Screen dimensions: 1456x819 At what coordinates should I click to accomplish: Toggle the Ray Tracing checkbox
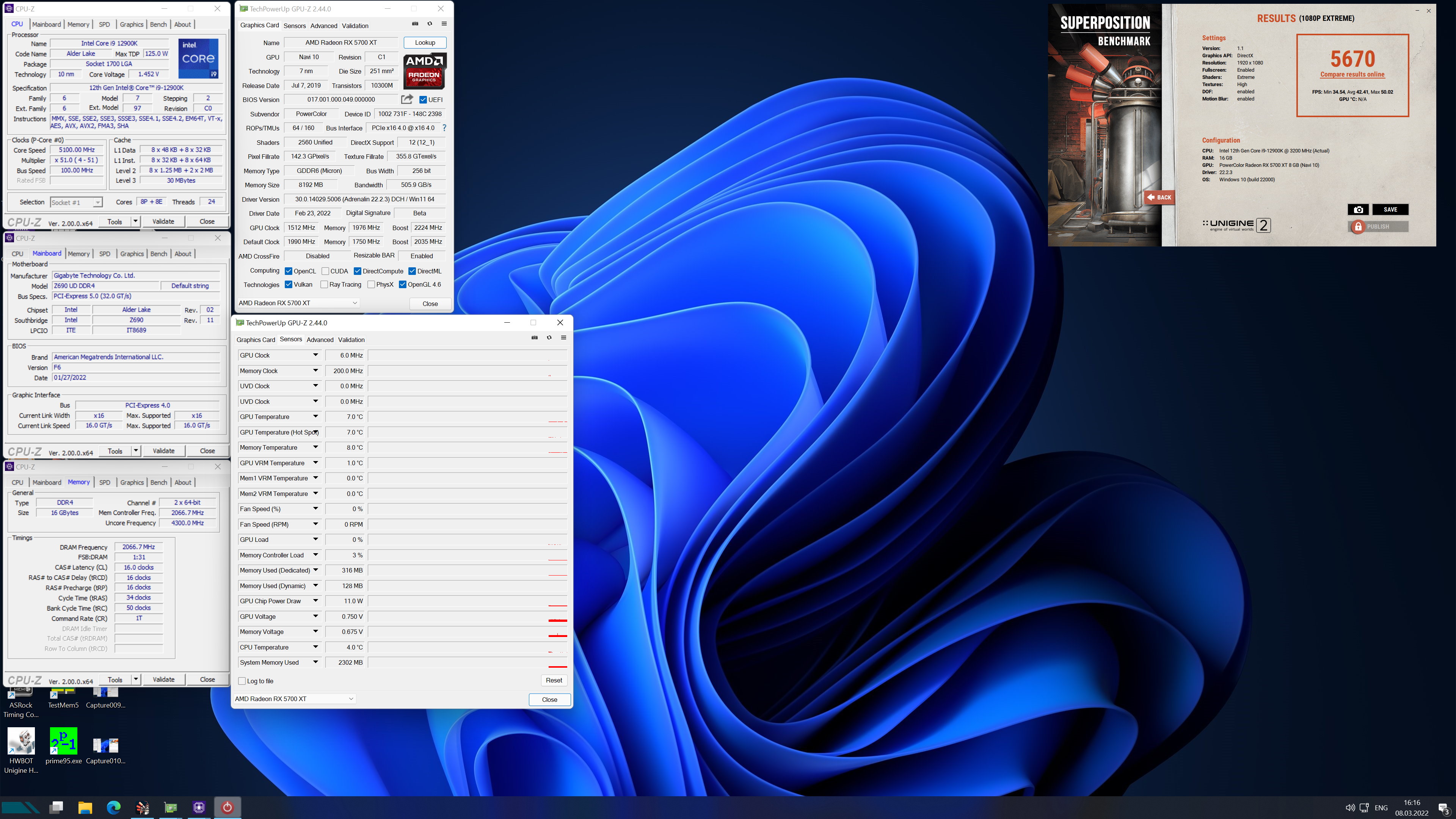[324, 284]
